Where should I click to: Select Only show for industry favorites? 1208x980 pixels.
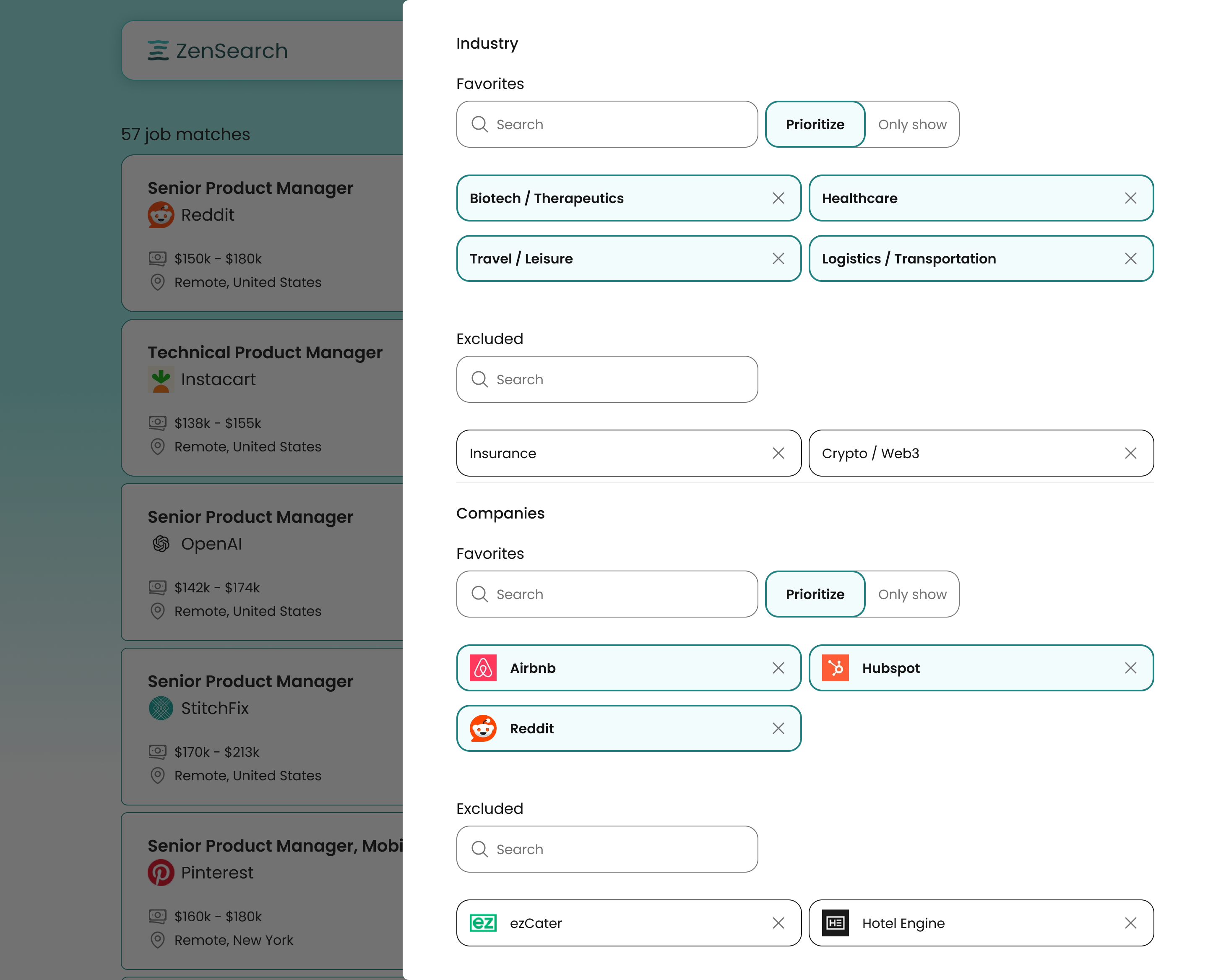(x=911, y=124)
